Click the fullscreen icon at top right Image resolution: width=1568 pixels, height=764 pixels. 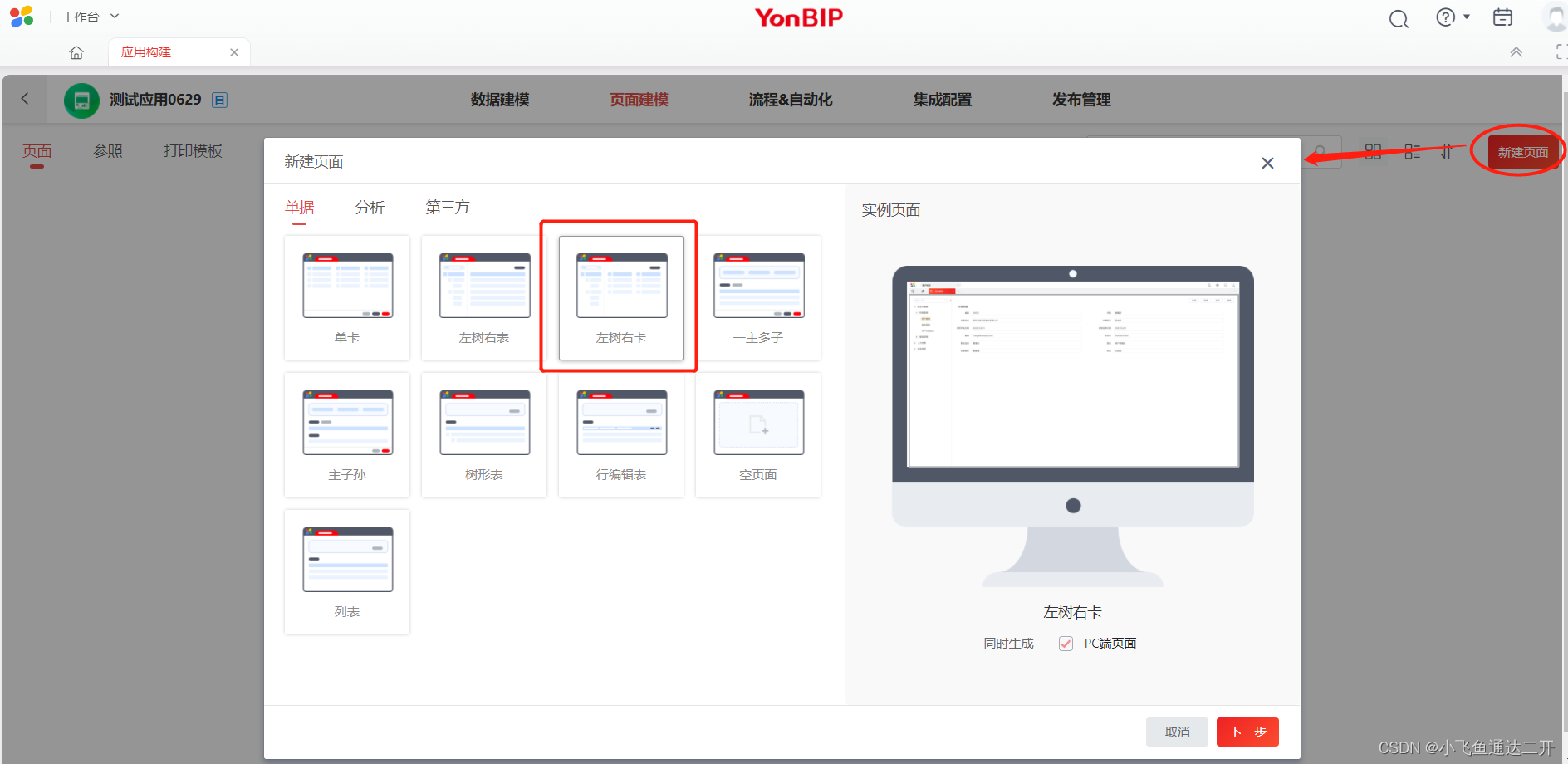1559,51
